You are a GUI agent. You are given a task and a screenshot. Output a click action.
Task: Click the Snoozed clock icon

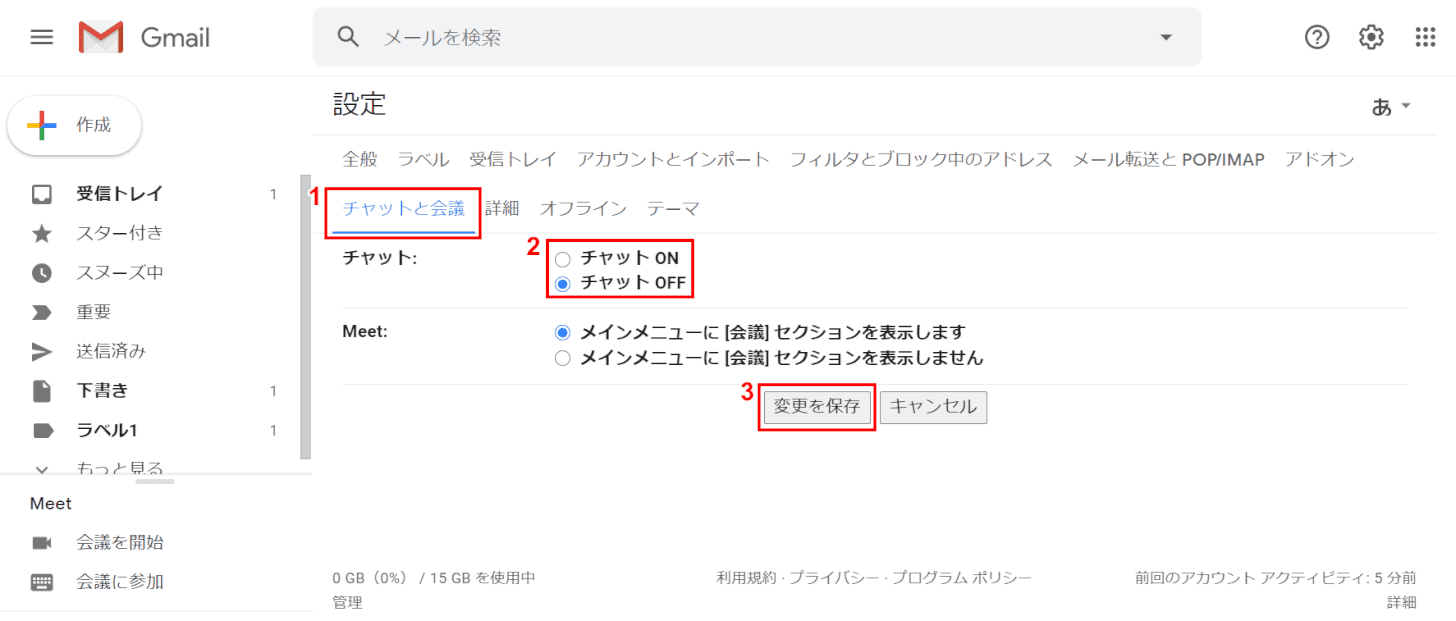41,273
